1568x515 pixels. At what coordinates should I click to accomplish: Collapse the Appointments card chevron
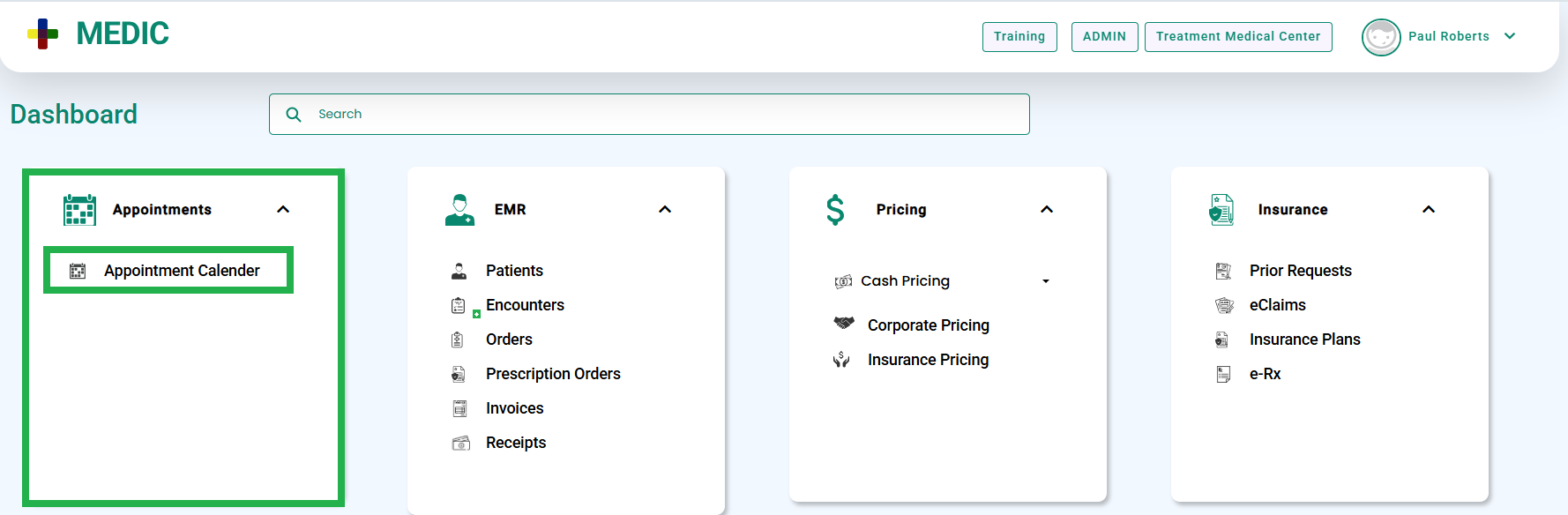[283, 210]
